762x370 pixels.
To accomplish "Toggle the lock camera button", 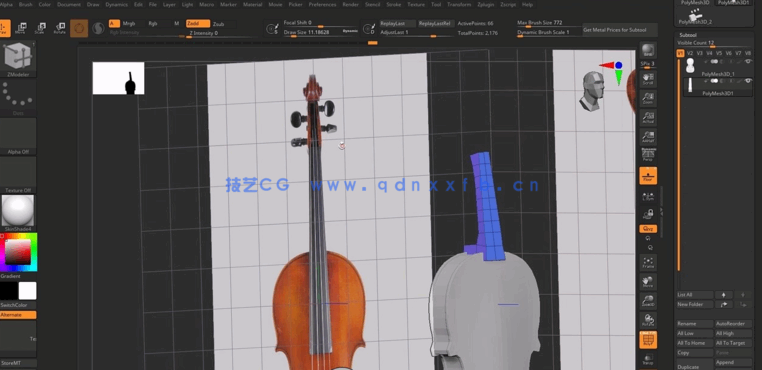I will point(648,214).
